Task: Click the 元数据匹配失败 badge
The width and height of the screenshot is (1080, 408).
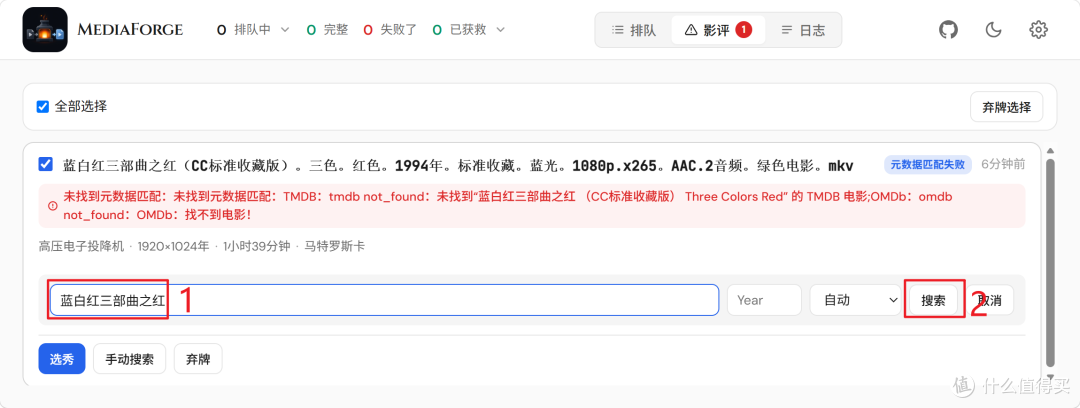Action: (928, 165)
